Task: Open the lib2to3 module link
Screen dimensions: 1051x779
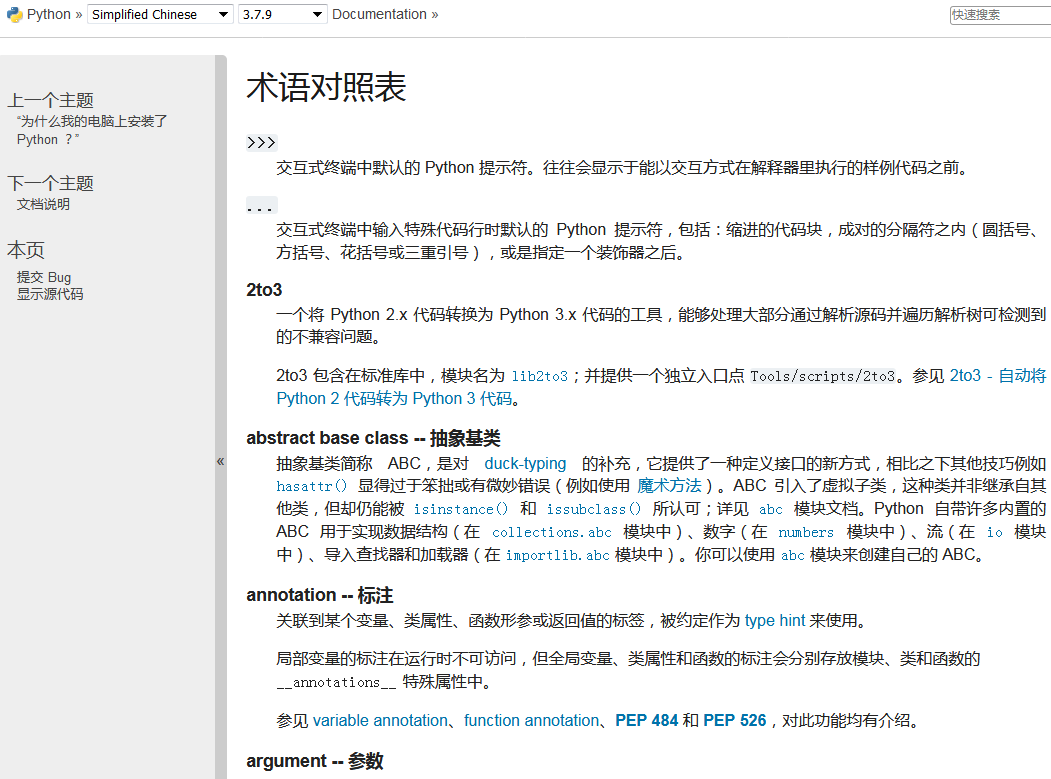Action: tap(540, 376)
